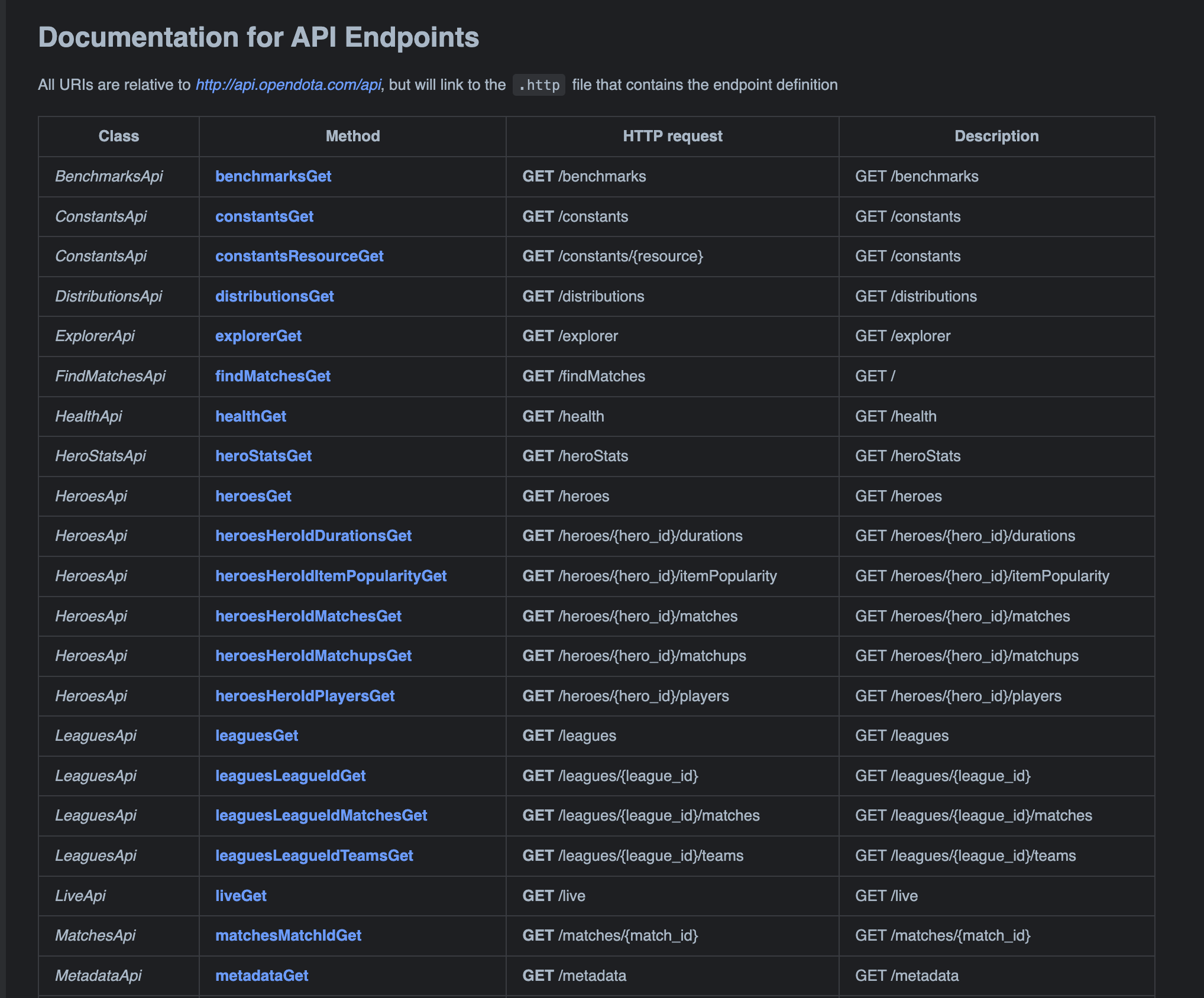Select the findMatchesGet method

point(273,376)
